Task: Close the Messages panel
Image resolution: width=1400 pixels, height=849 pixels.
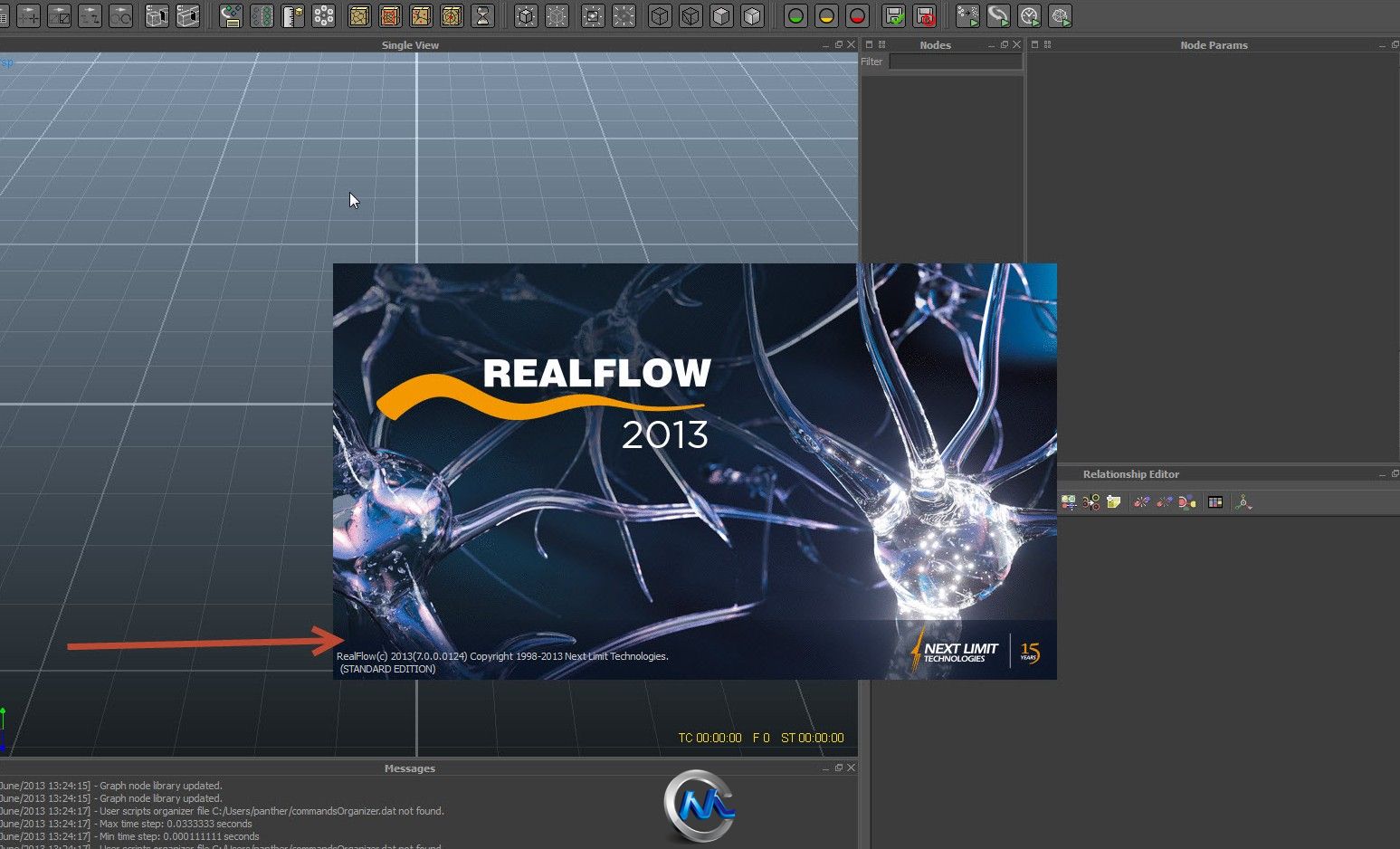Action: tap(851, 768)
